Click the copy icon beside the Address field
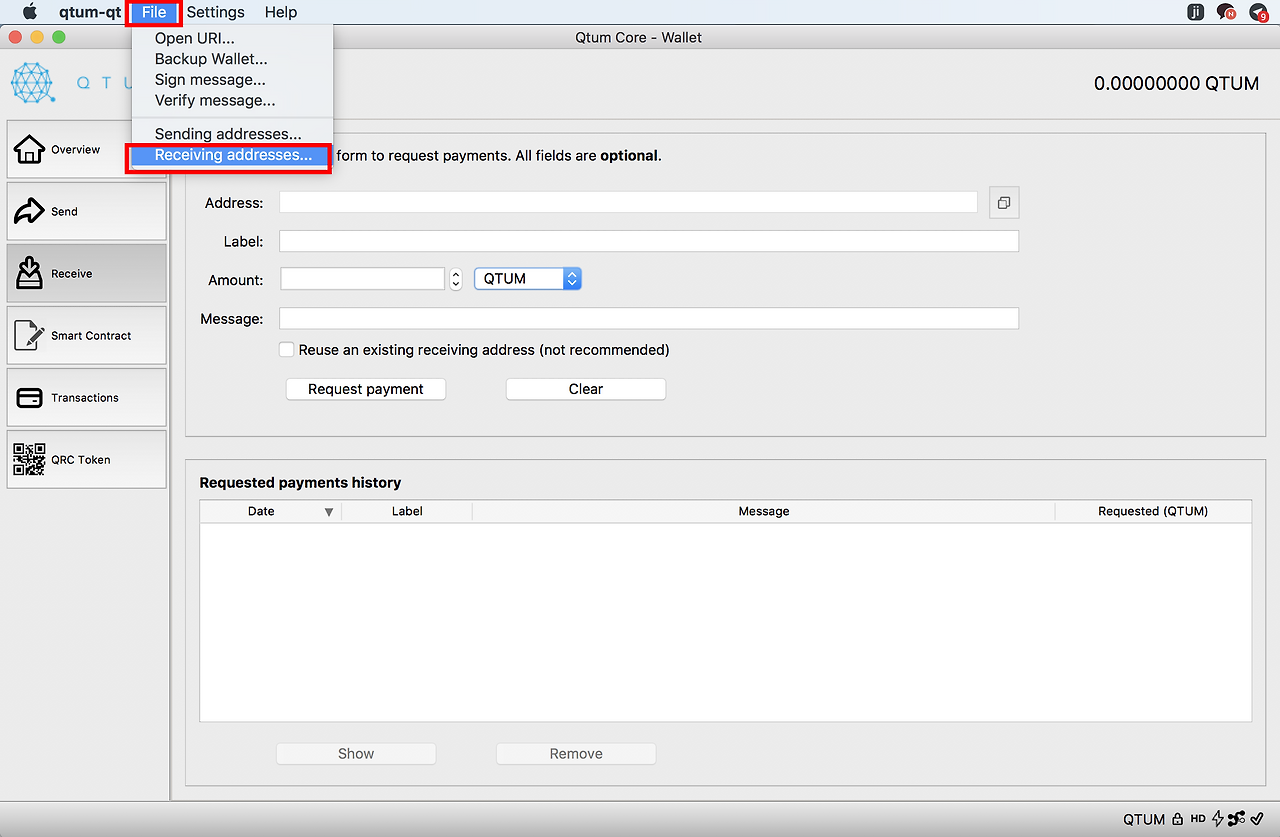The height and width of the screenshot is (837, 1280). pos(1004,203)
